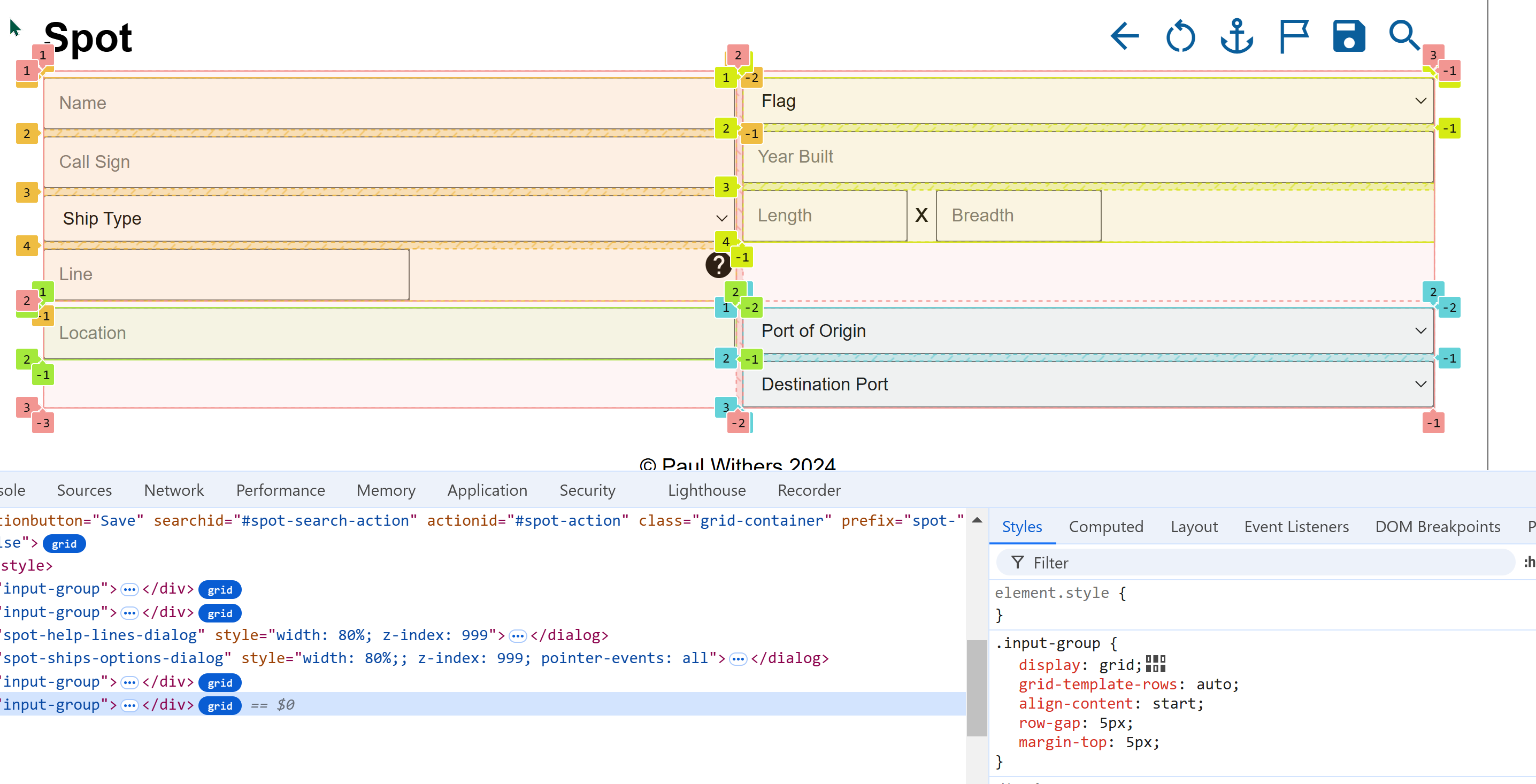The height and width of the screenshot is (784, 1536).
Task: Expand the spot-help-lines-dialog ellipsis
Action: coord(518,636)
